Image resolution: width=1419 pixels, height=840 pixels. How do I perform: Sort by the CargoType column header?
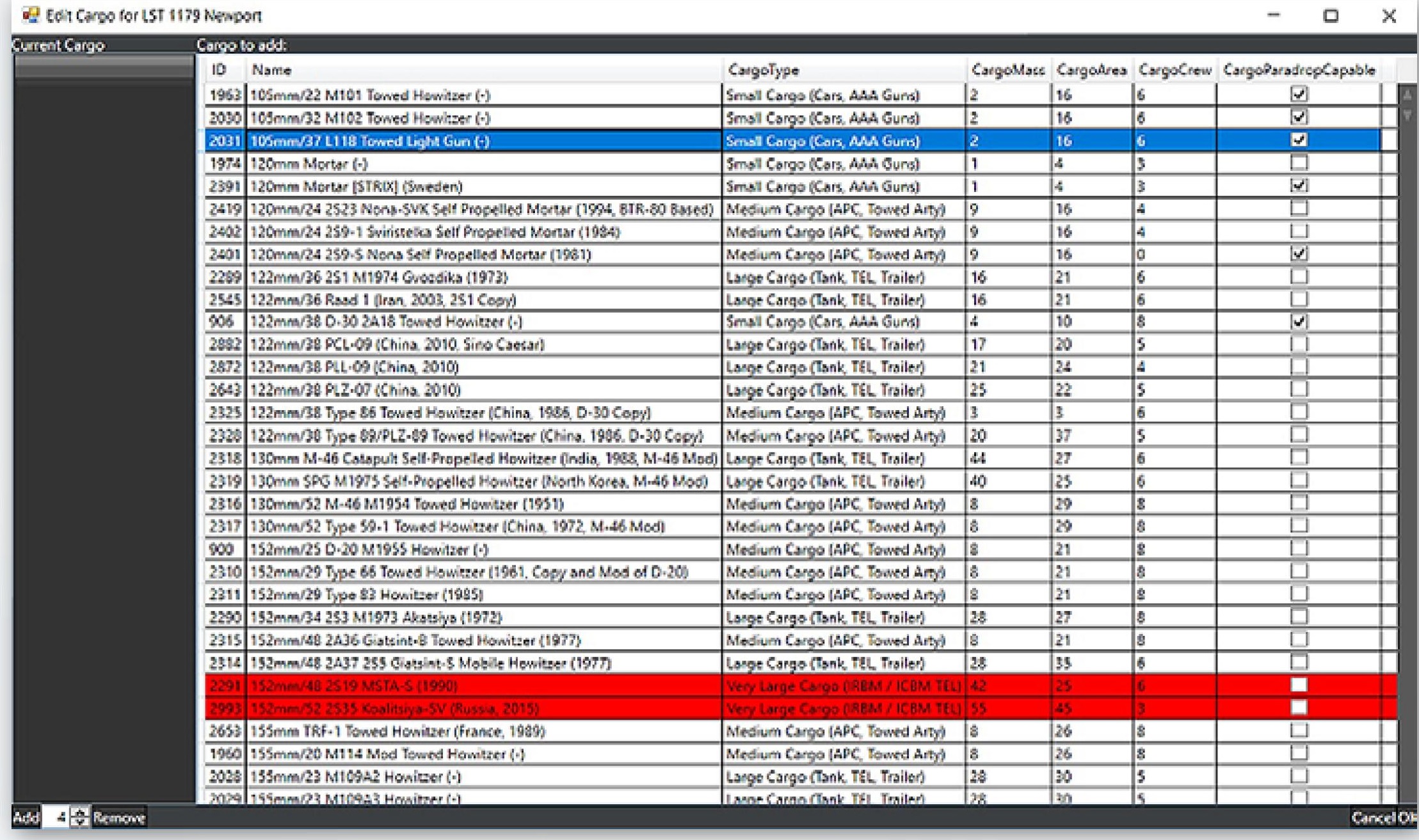[x=763, y=70]
